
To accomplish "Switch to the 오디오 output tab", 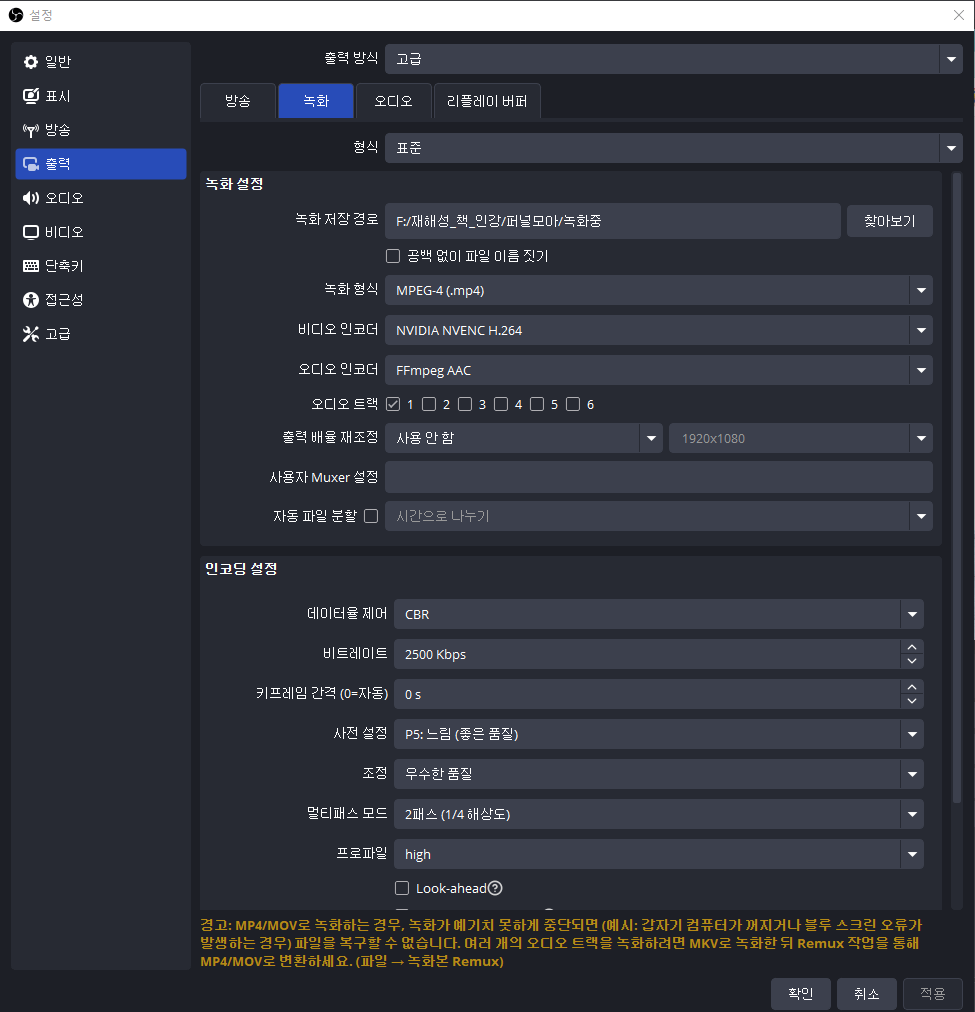I will coord(394,101).
